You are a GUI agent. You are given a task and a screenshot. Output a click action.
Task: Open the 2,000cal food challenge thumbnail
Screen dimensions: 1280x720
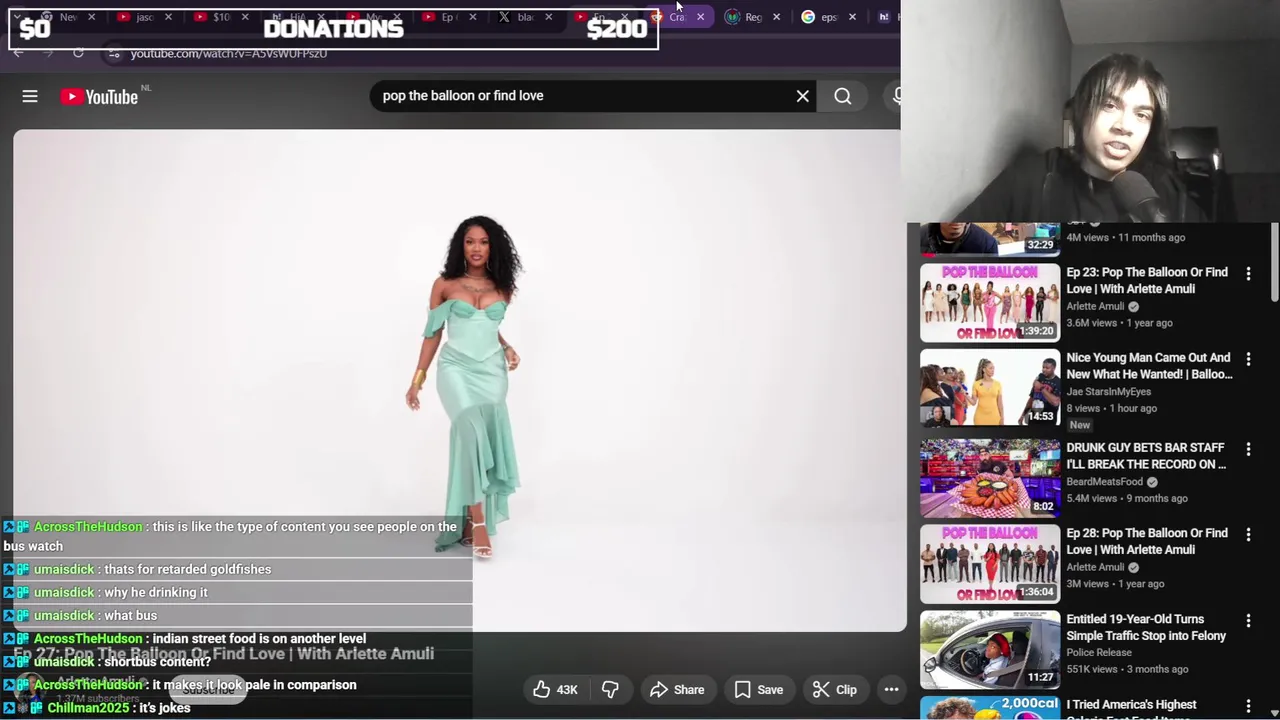[990, 707]
